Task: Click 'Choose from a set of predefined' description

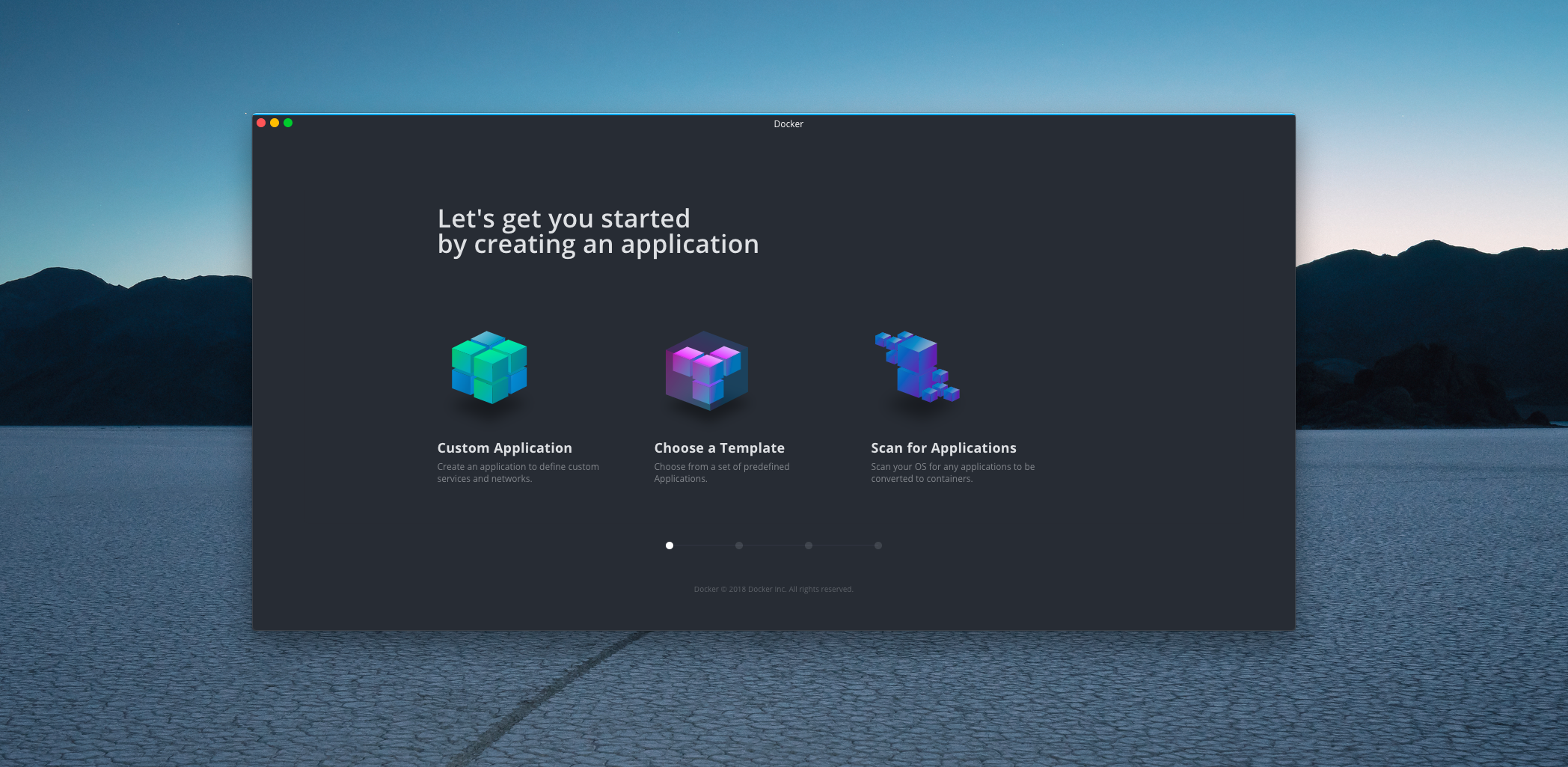Action: 722,473
